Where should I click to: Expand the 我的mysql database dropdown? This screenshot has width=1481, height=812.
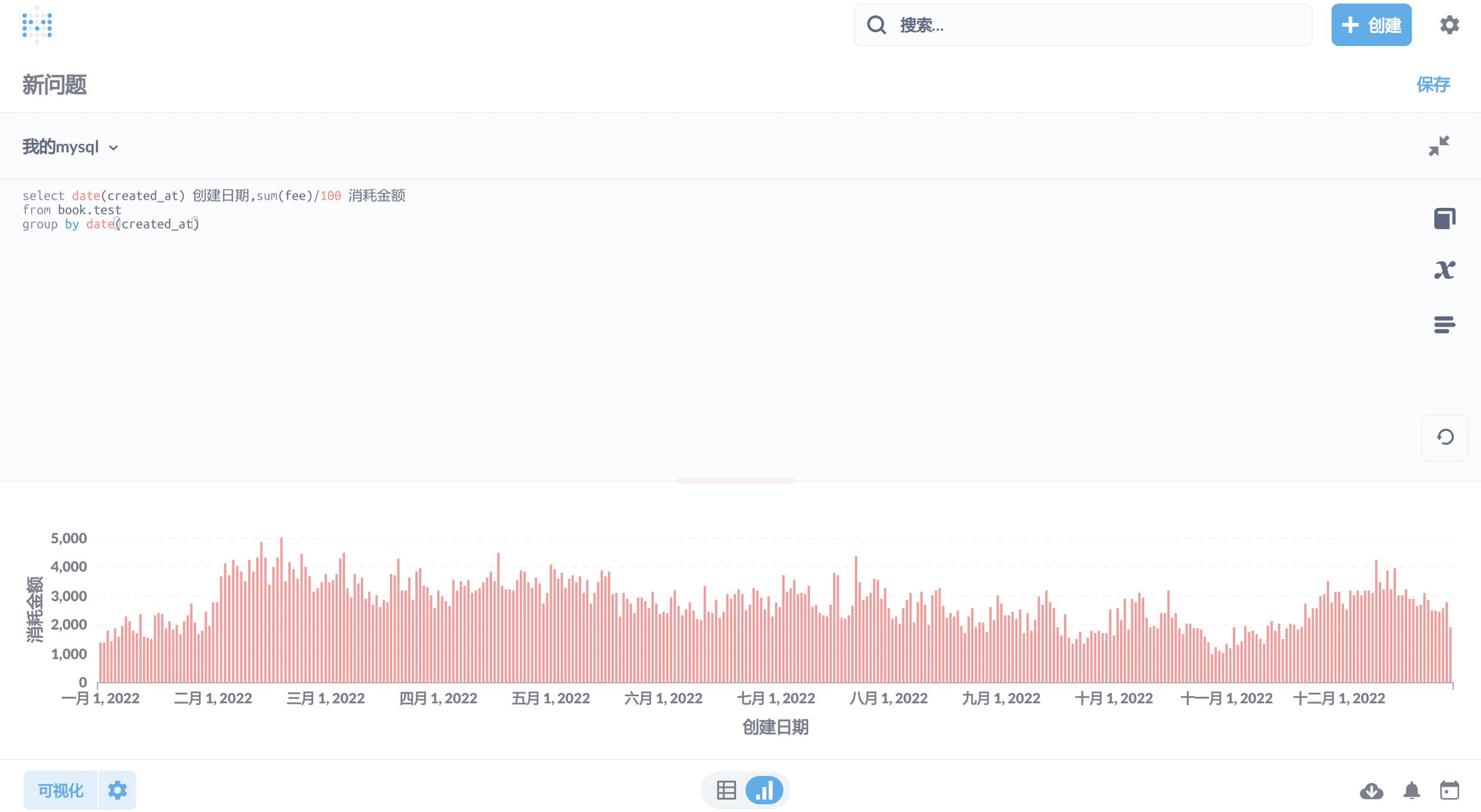pyautogui.click(x=70, y=146)
